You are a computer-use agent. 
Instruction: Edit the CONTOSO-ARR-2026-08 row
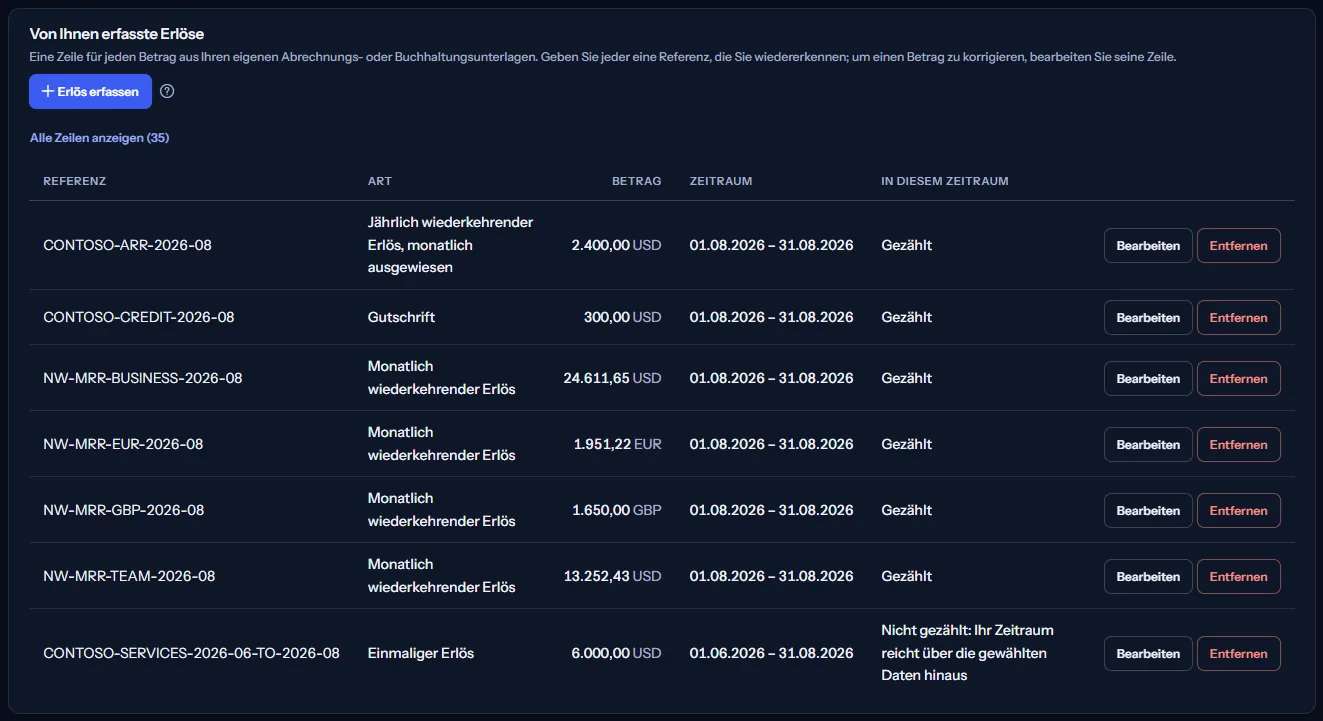point(1148,245)
